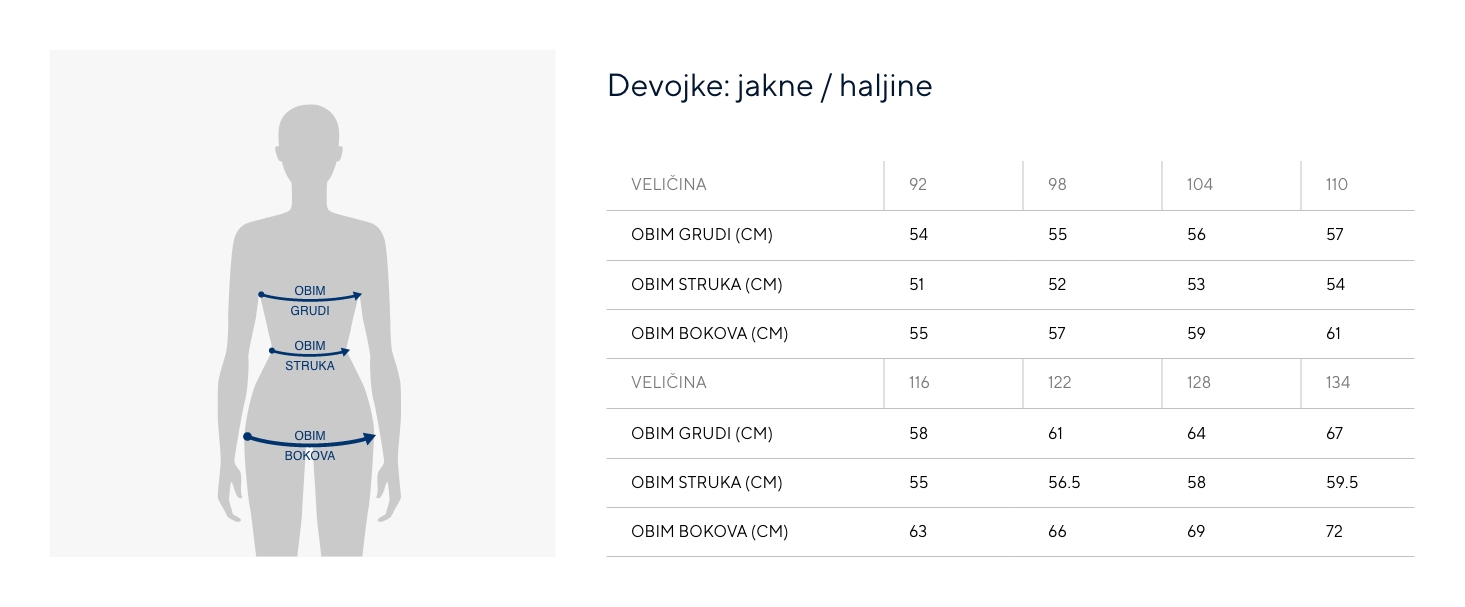Click the first OBIM GRUDI (CM) row label
This screenshot has width=1465, height=607.
(x=702, y=235)
